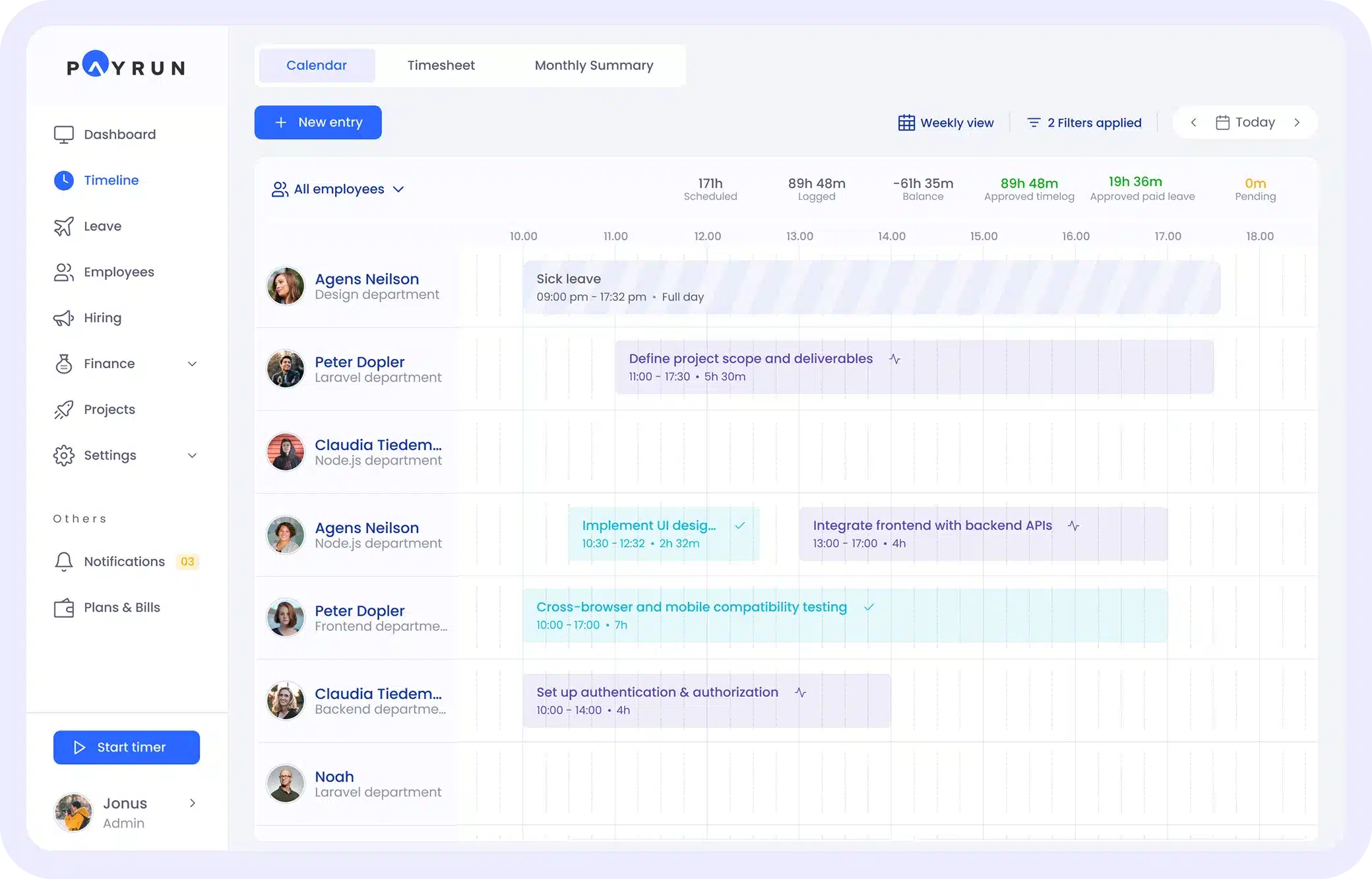The width and height of the screenshot is (1372, 879).
Task: Expand the Finance section chevron
Action: click(192, 364)
